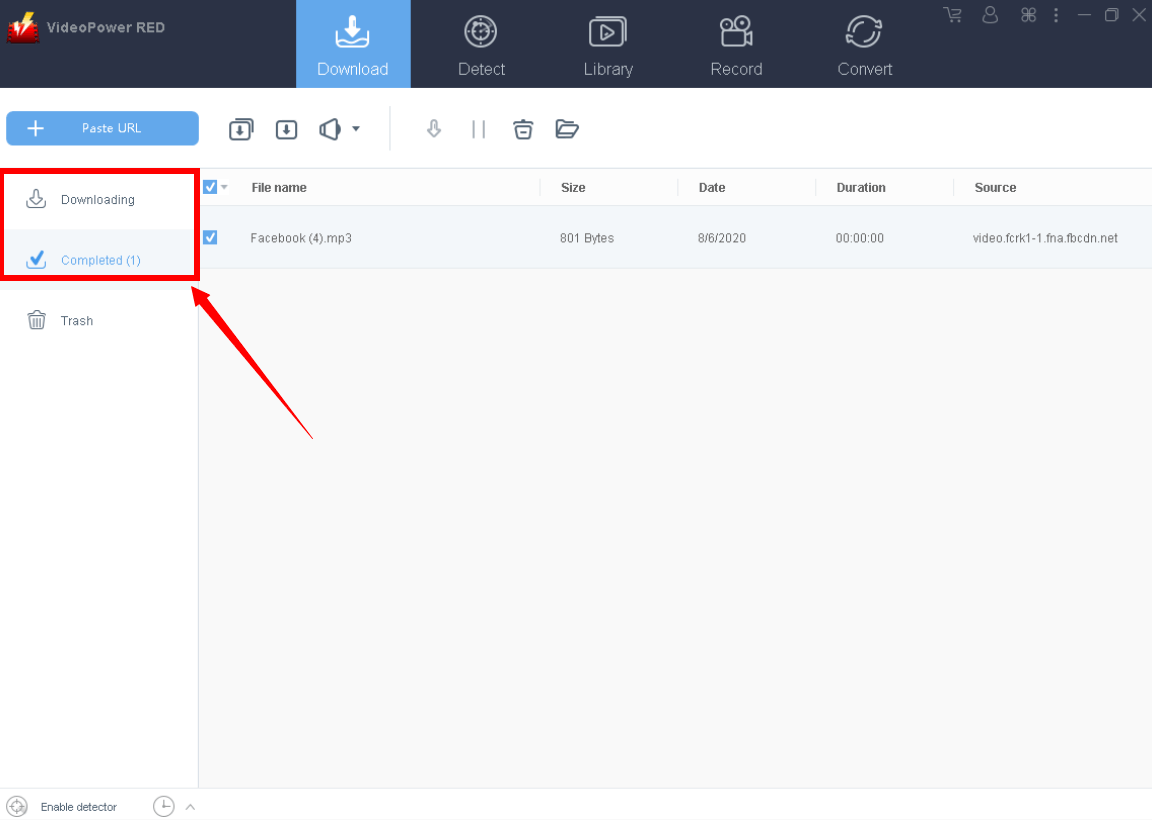Open the audio quality dropdown arrow
1152x820 pixels.
355,129
